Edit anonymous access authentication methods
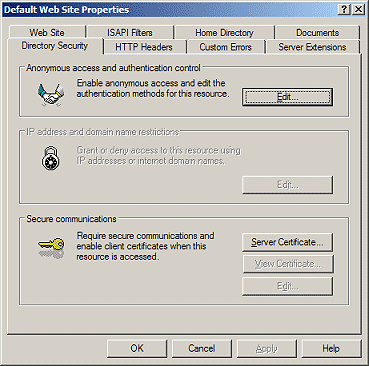Image resolution: width=369 pixels, height=366 pixels. tap(287, 97)
